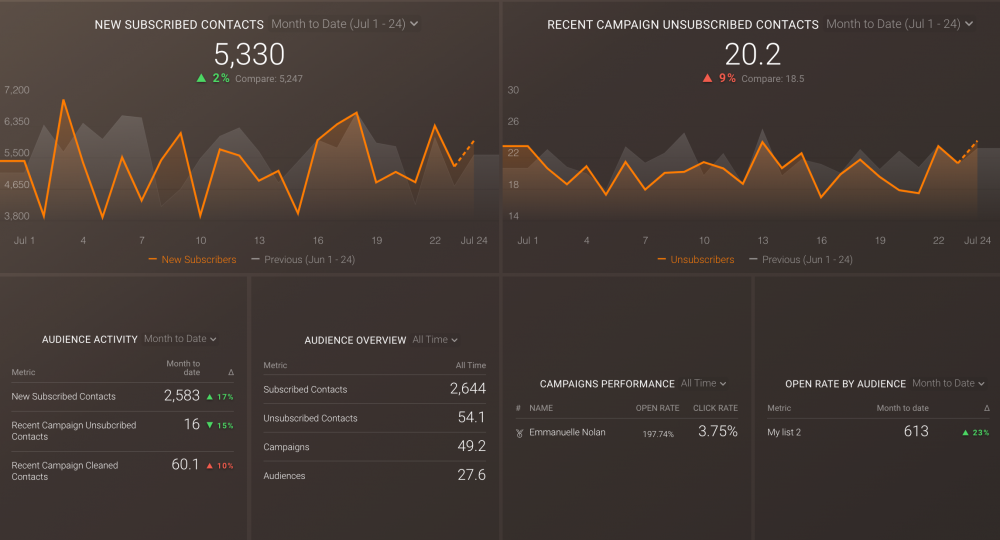Click orange swatch beside Unsubscribers legend
This screenshot has height=540, width=1000.
click(662, 260)
